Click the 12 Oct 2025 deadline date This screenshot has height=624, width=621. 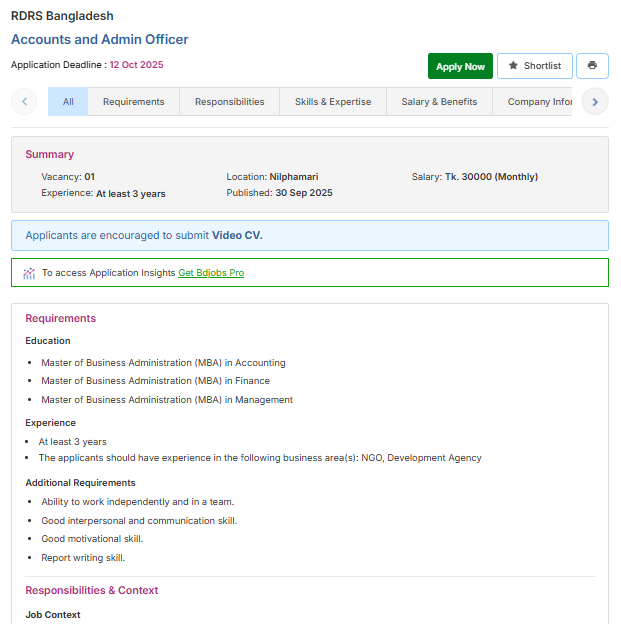click(136, 65)
